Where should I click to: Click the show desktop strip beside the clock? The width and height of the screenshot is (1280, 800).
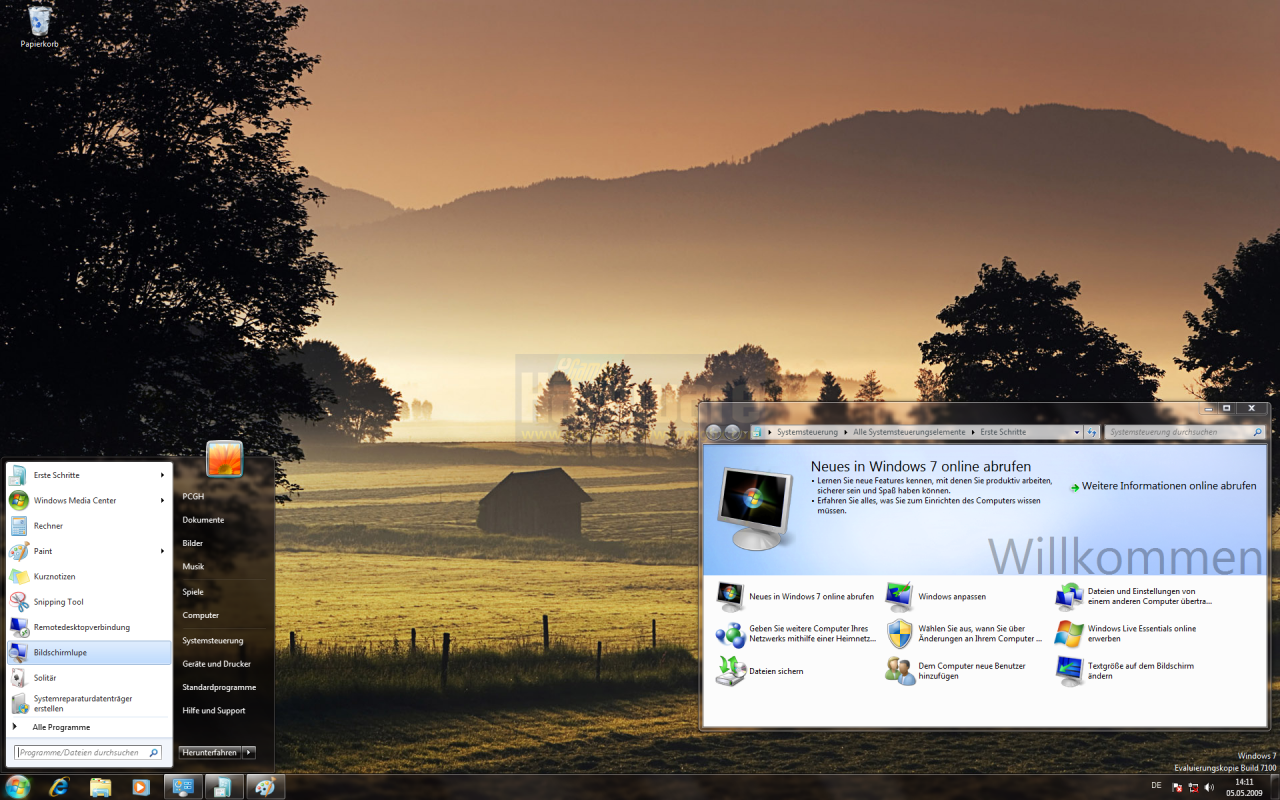1274,787
